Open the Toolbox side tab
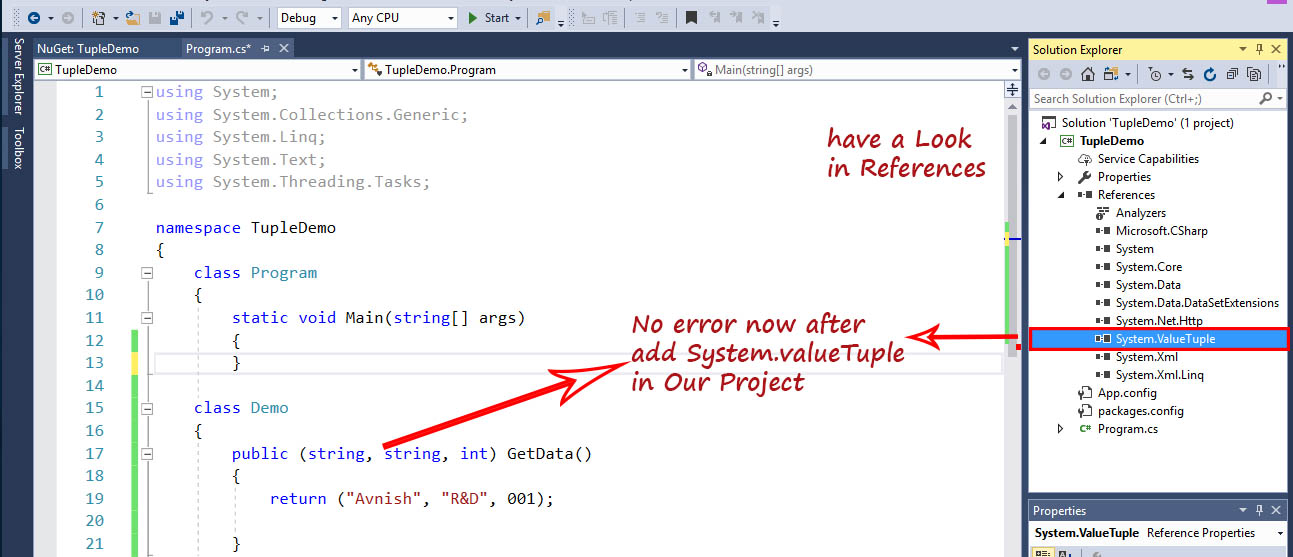Screen dimensions: 1293x557 tap(17, 147)
